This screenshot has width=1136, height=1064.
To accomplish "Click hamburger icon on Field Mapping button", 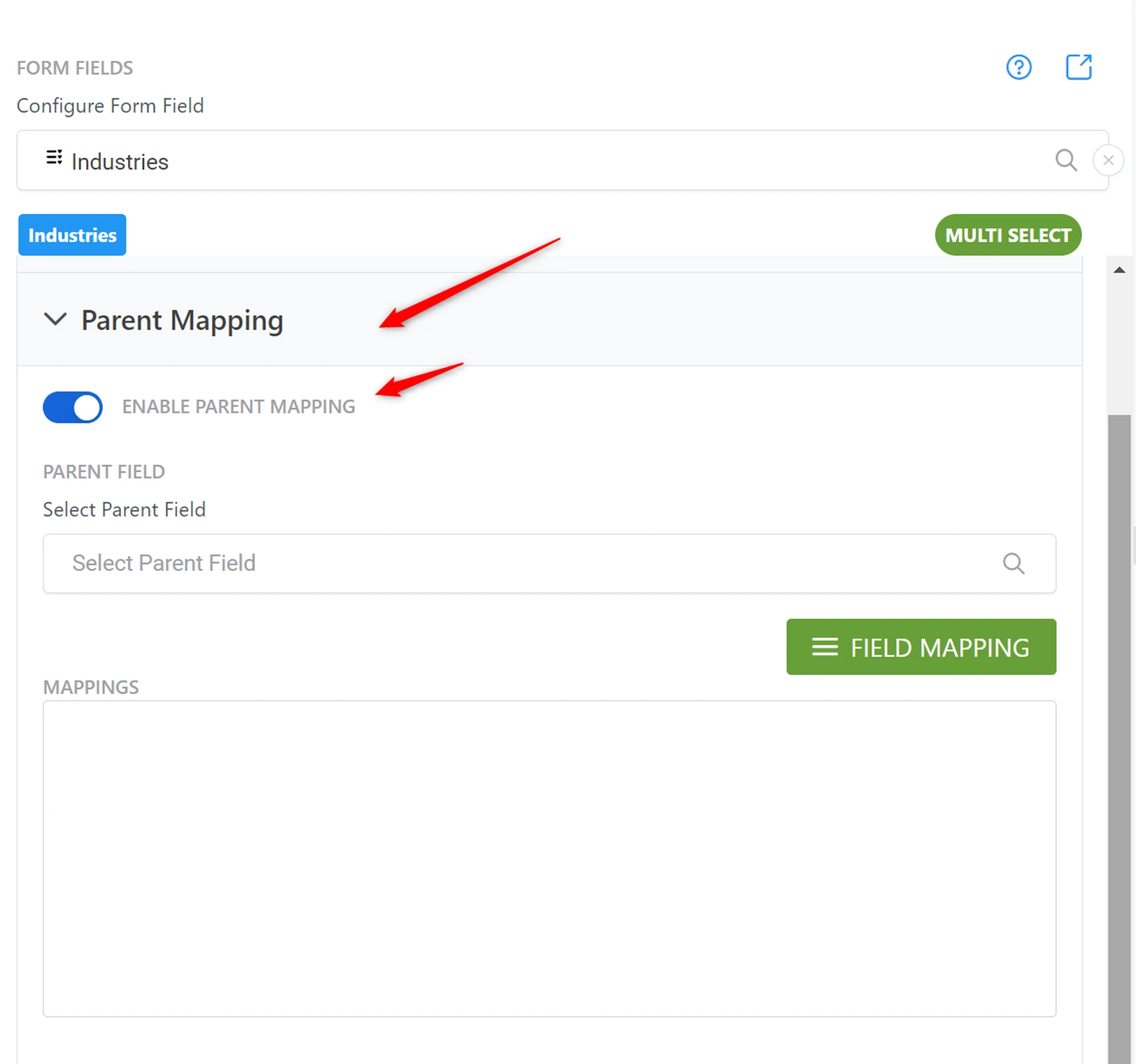I will [824, 647].
